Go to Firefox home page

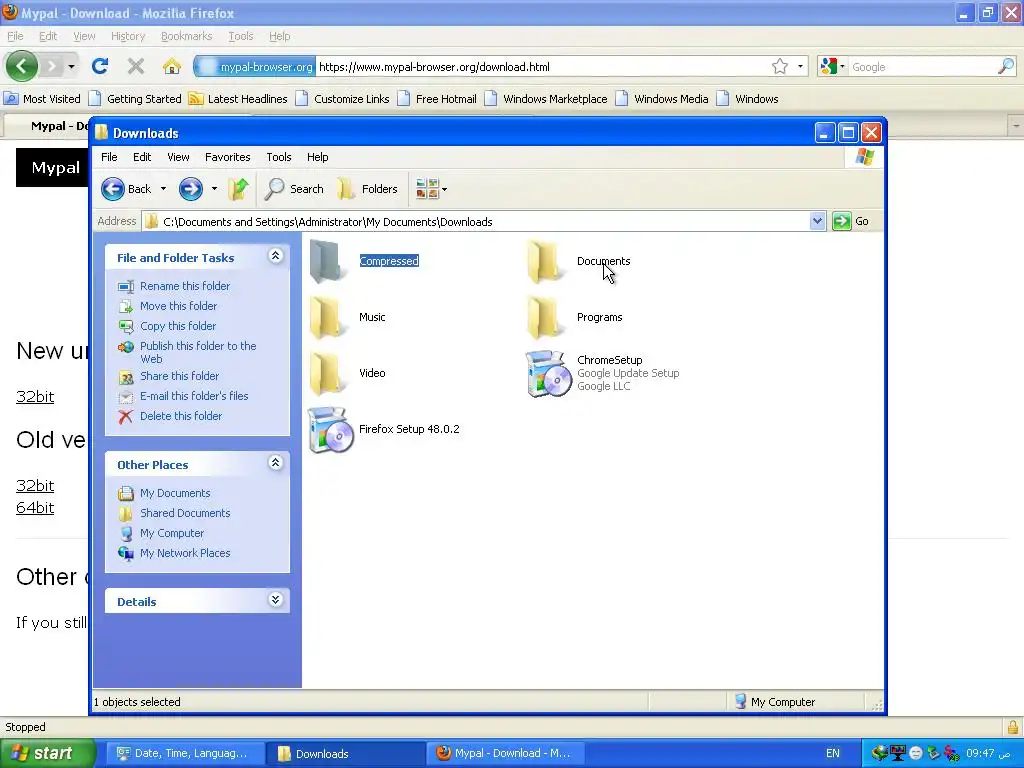(x=172, y=66)
